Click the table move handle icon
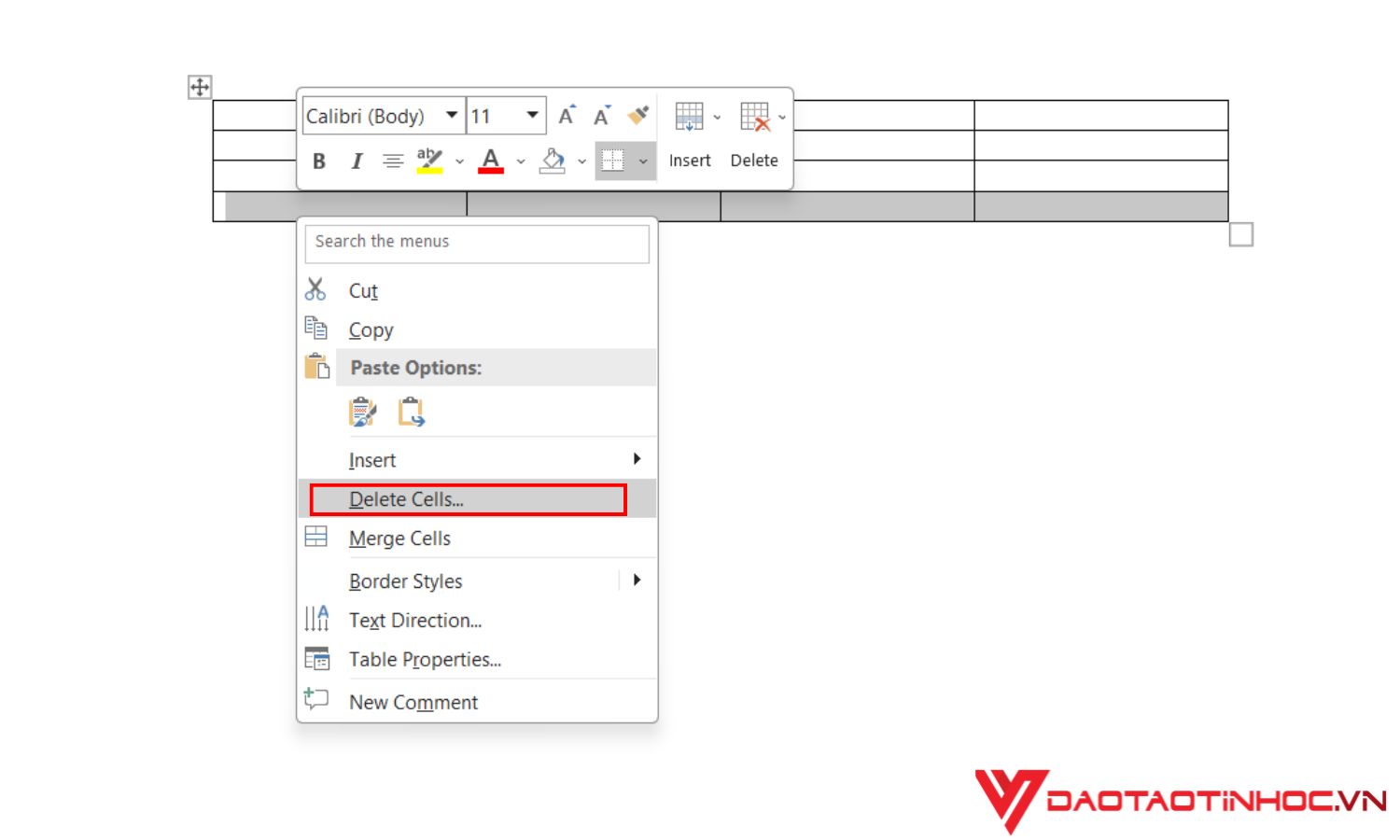The image size is (1400, 840). coord(200,88)
